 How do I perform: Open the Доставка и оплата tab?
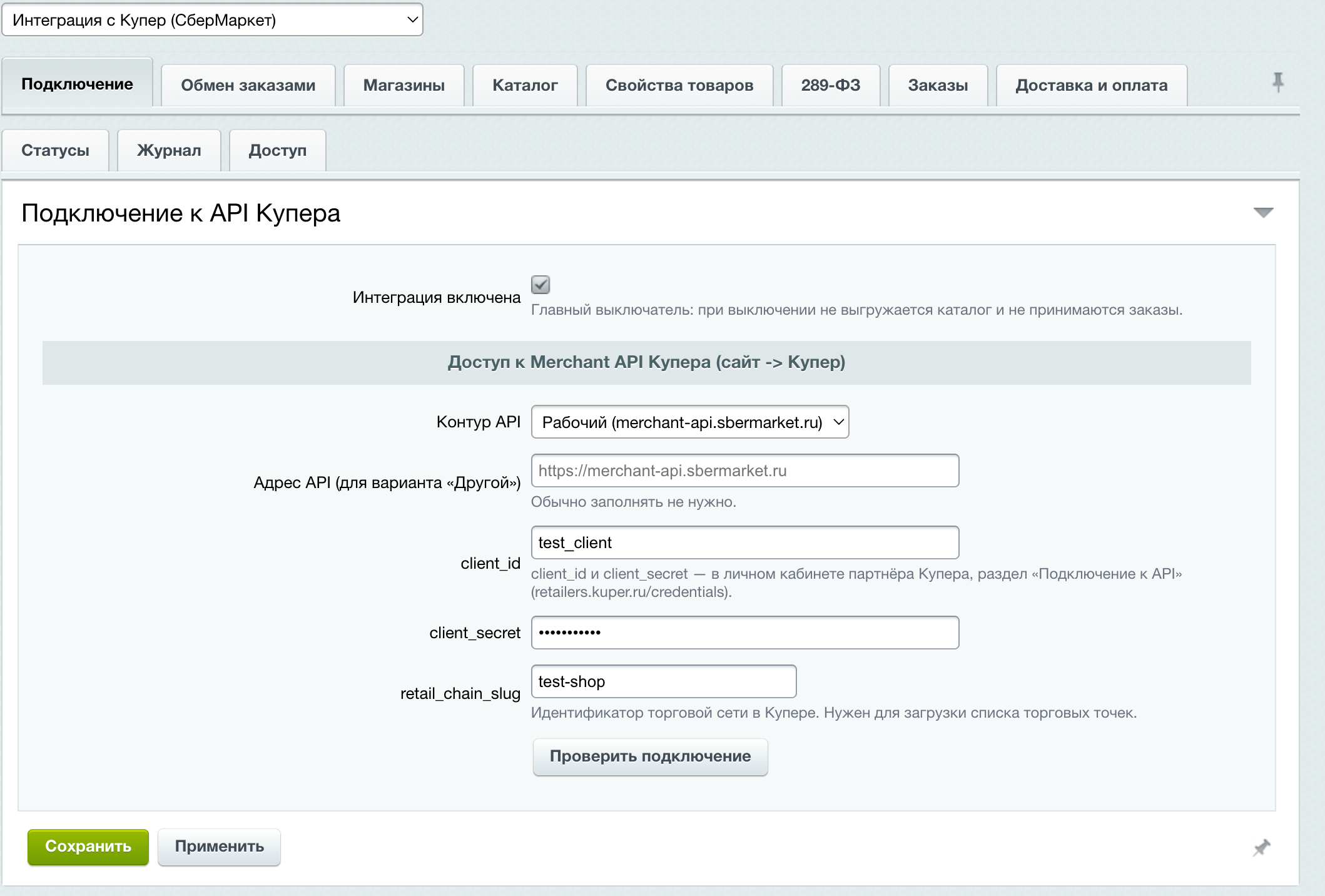coord(1092,85)
